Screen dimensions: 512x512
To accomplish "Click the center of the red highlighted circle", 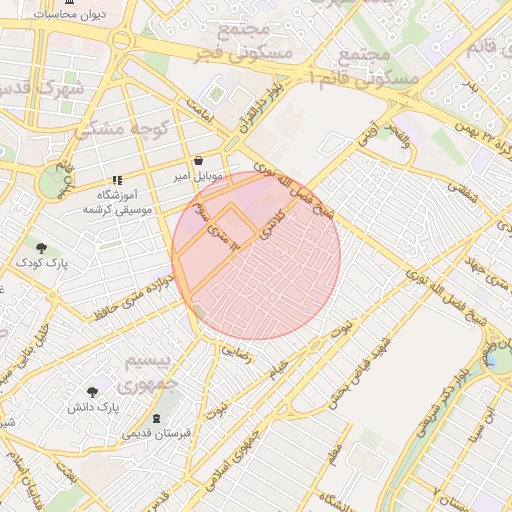I will [x=256, y=256].
